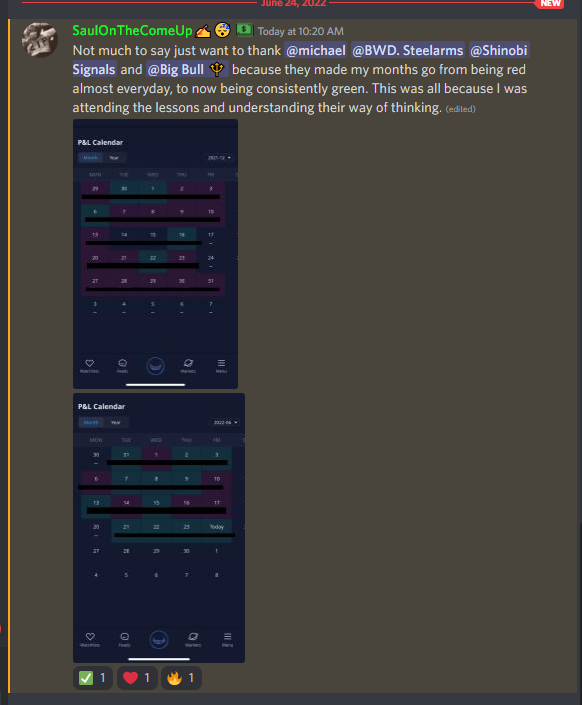The width and height of the screenshot is (582, 705).
Task: Toggle the green checkmark reaction
Action: click(93, 678)
